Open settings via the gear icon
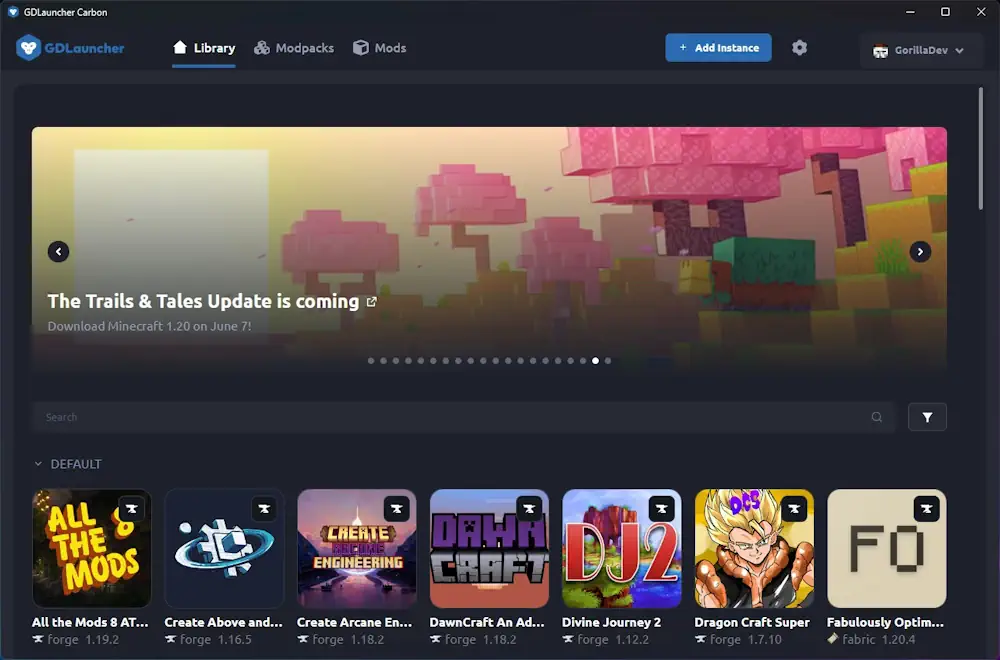Screen dimensions: 1000x660 coord(799,47)
